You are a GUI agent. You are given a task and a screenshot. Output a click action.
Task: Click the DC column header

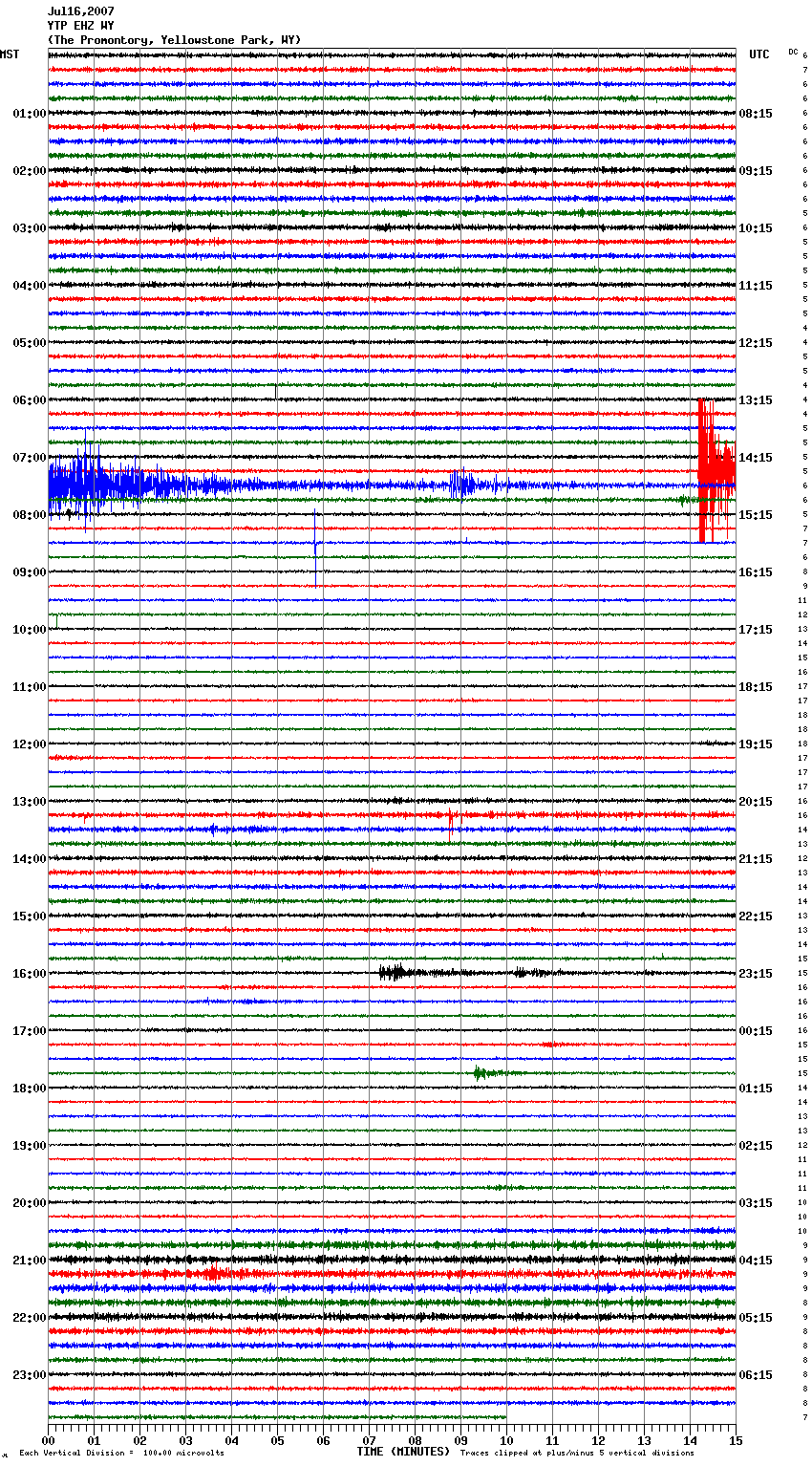pyautogui.click(x=793, y=52)
